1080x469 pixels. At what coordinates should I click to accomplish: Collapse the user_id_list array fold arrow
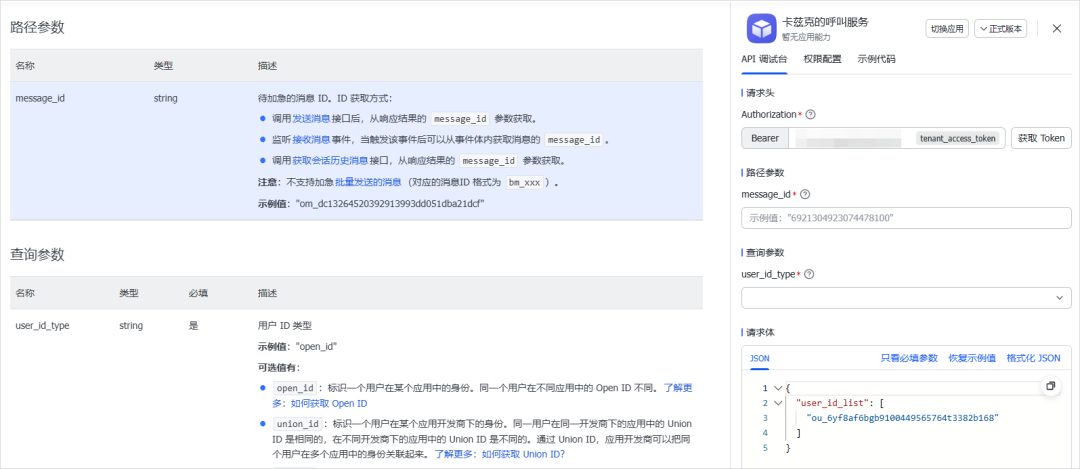778,403
